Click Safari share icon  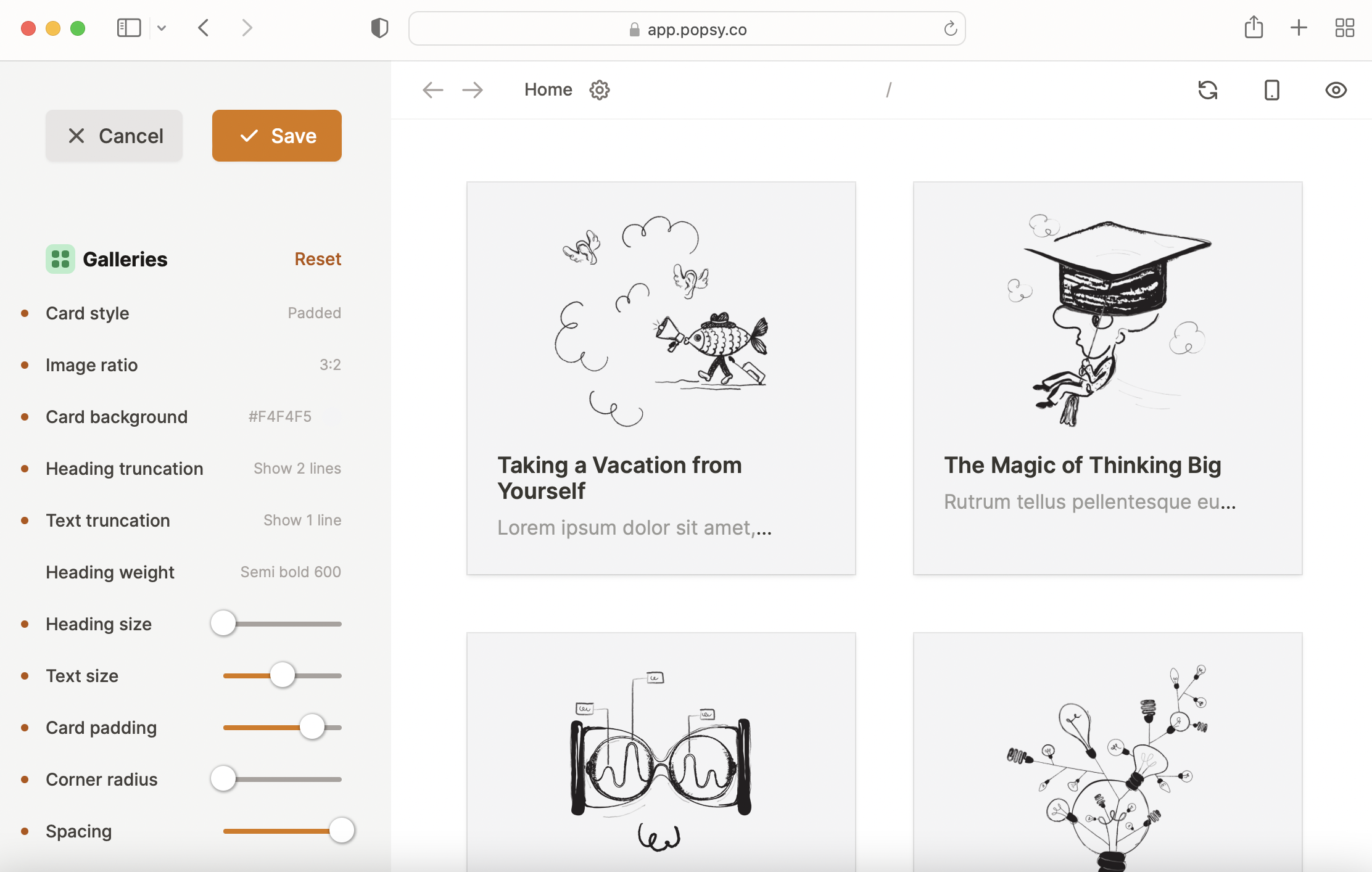1254,28
